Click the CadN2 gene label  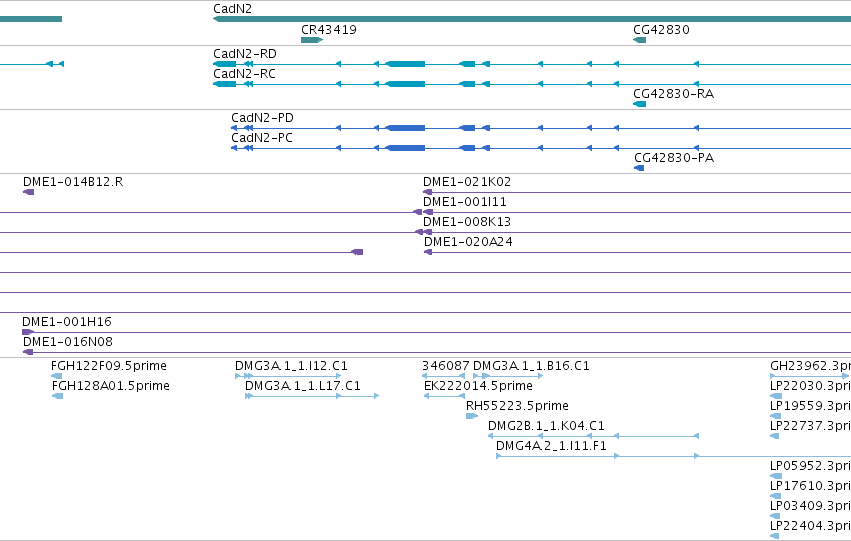[x=232, y=9]
